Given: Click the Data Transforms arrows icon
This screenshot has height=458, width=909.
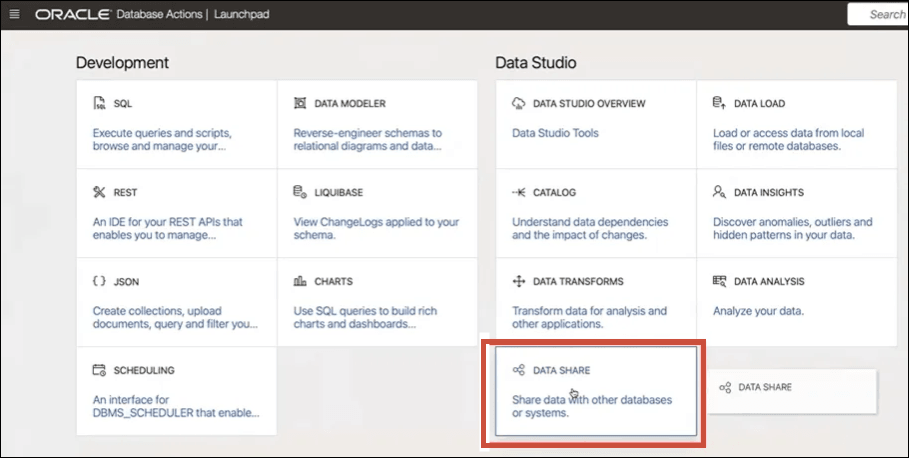Looking at the screenshot, I should [519, 282].
